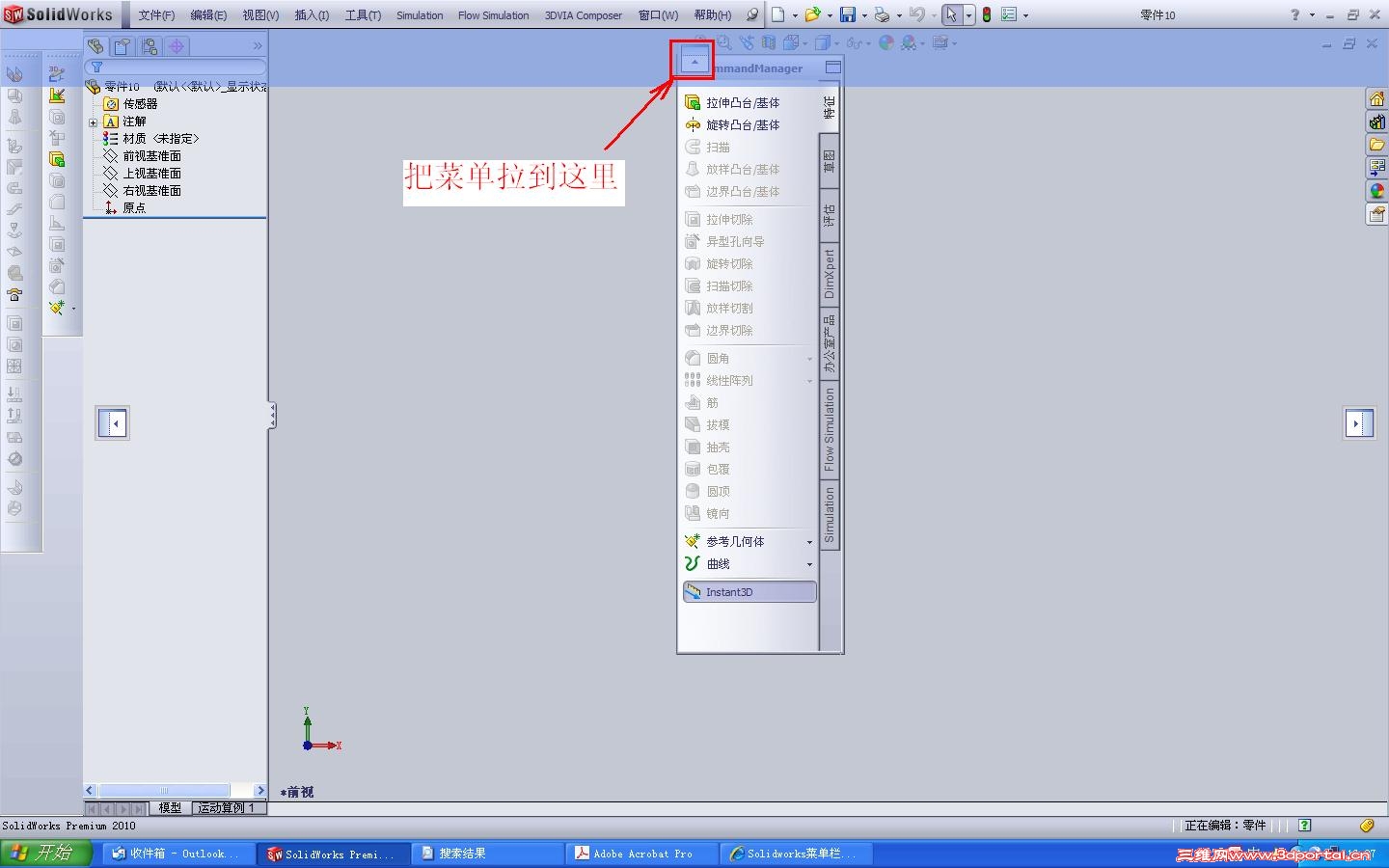Viewport: 1389px width, 868px height.
Task: Open Reference Geometry (参考几何体) icon
Action: pyautogui.click(x=692, y=541)
